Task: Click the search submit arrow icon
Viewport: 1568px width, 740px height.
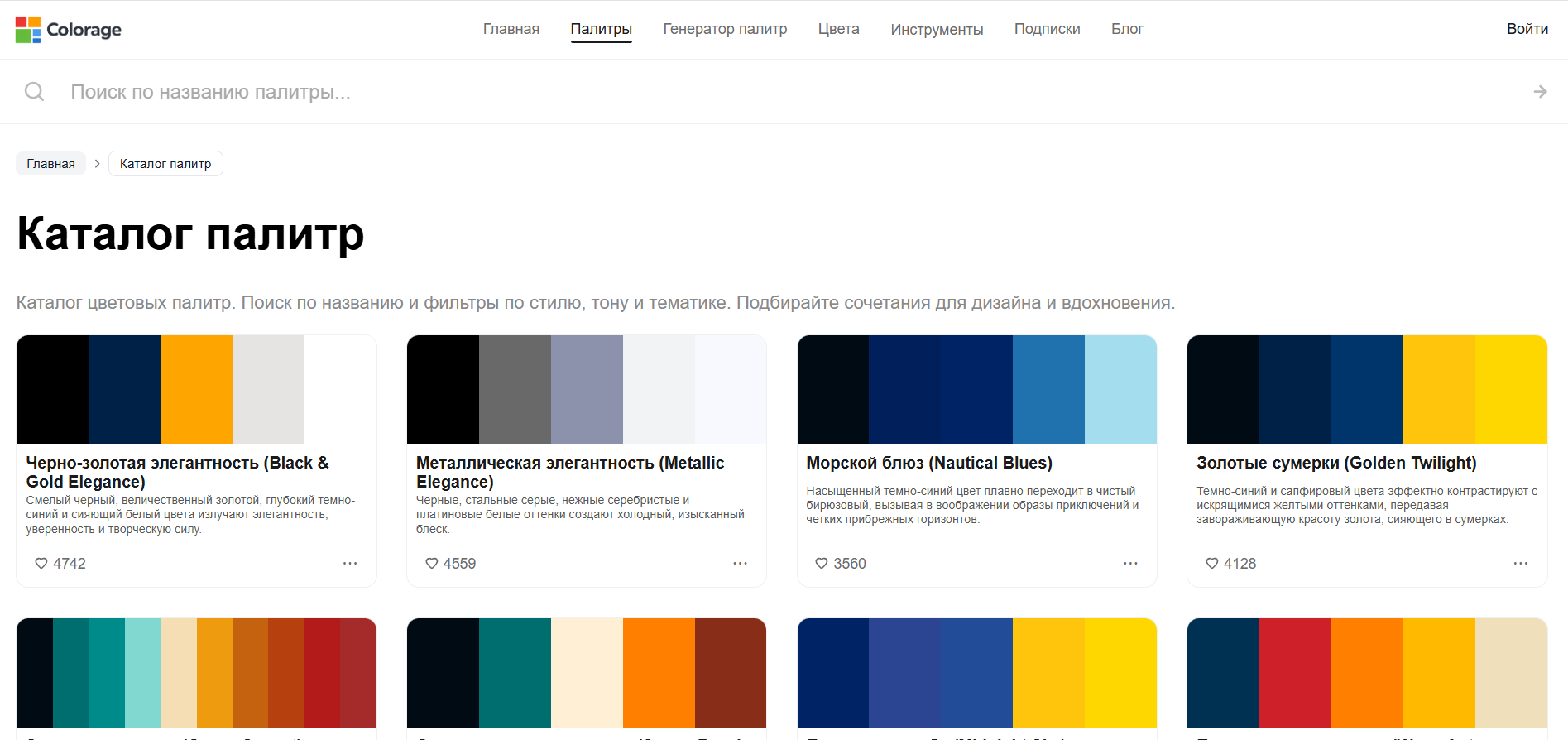Action: pos(1540,92)
